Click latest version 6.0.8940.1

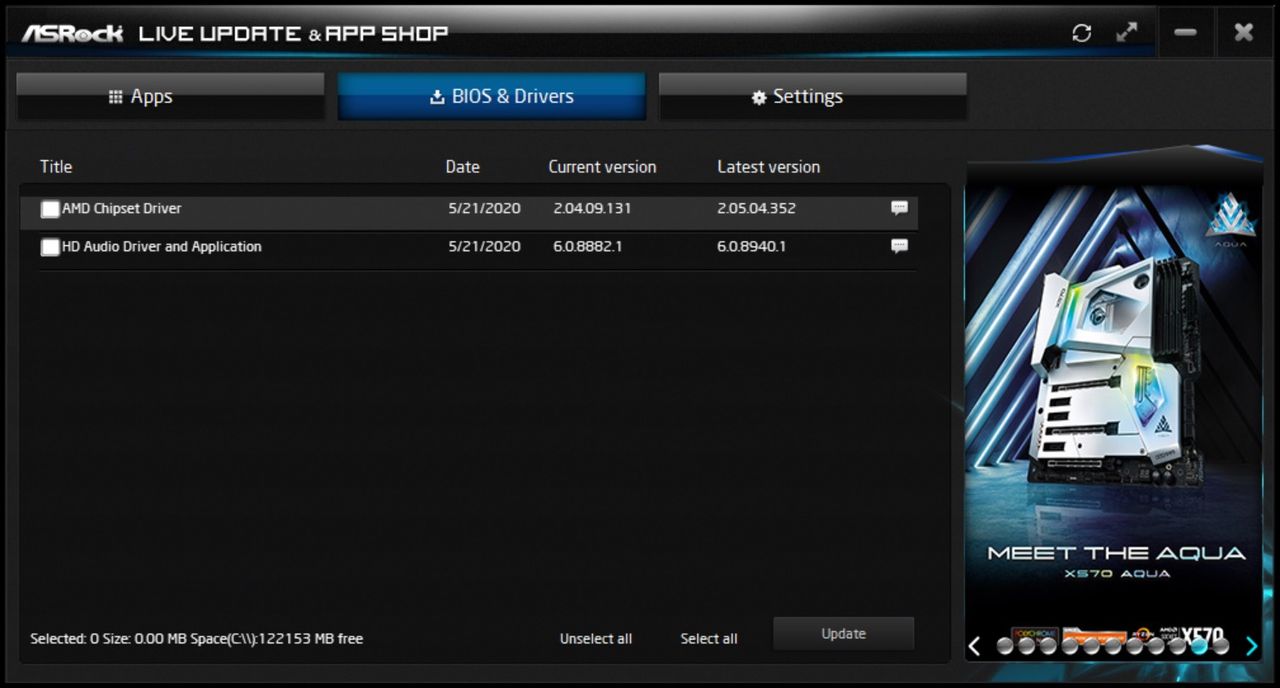coord(751,247)
